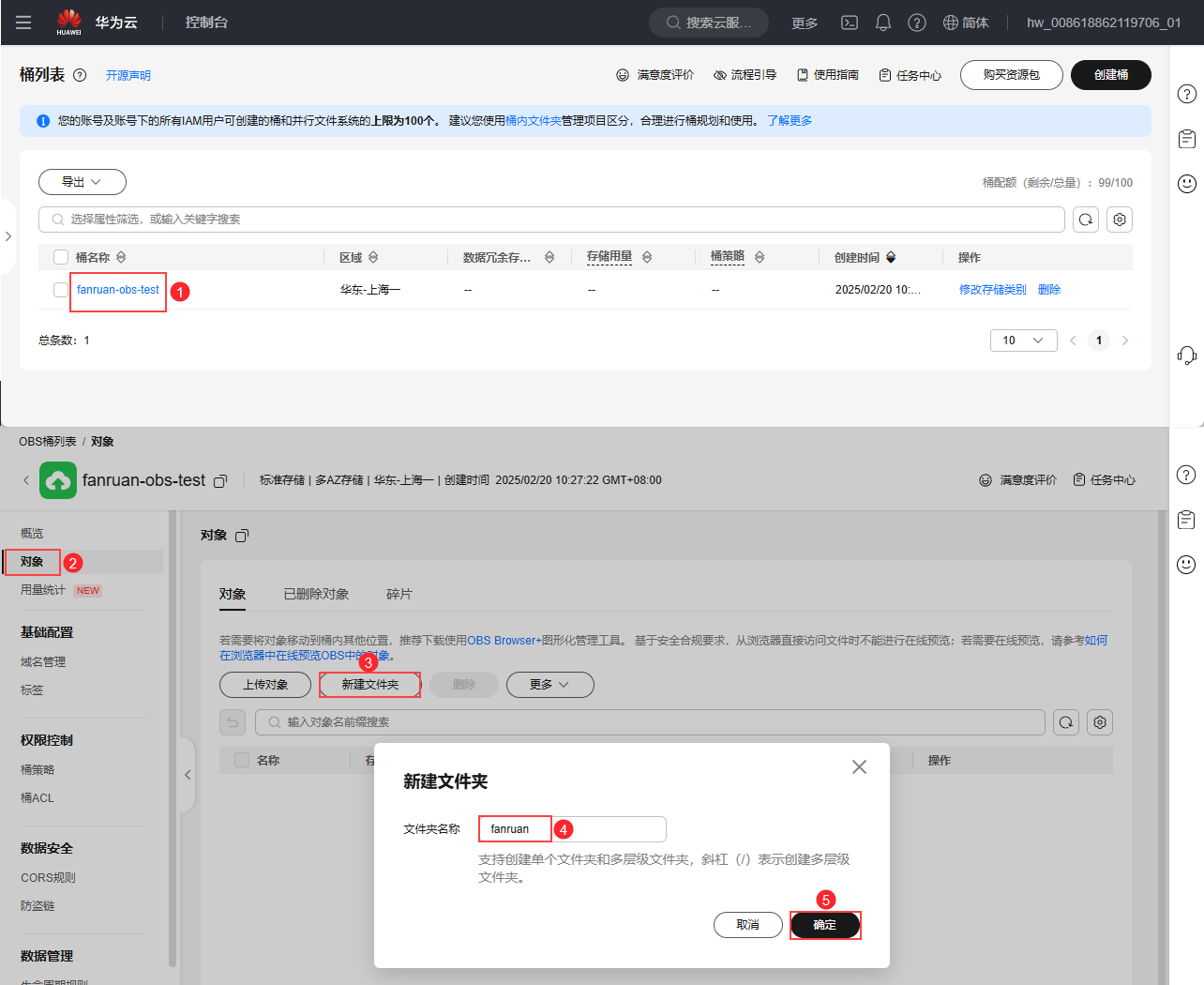Click the hamburger navigation menu icon
This screenshot has height=985, width=1204.
[23, 23]
